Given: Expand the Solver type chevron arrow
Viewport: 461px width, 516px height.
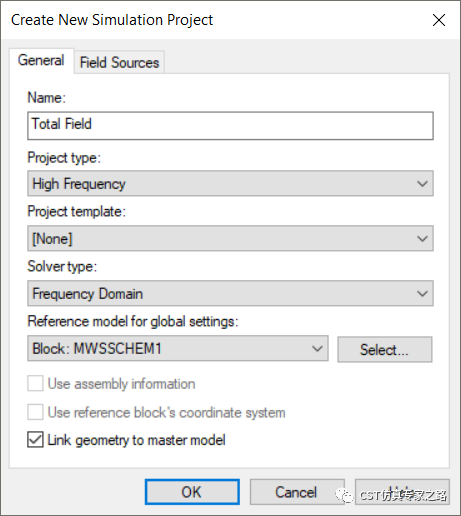Looking at the screenshot, I should click(x=422, y=293).
